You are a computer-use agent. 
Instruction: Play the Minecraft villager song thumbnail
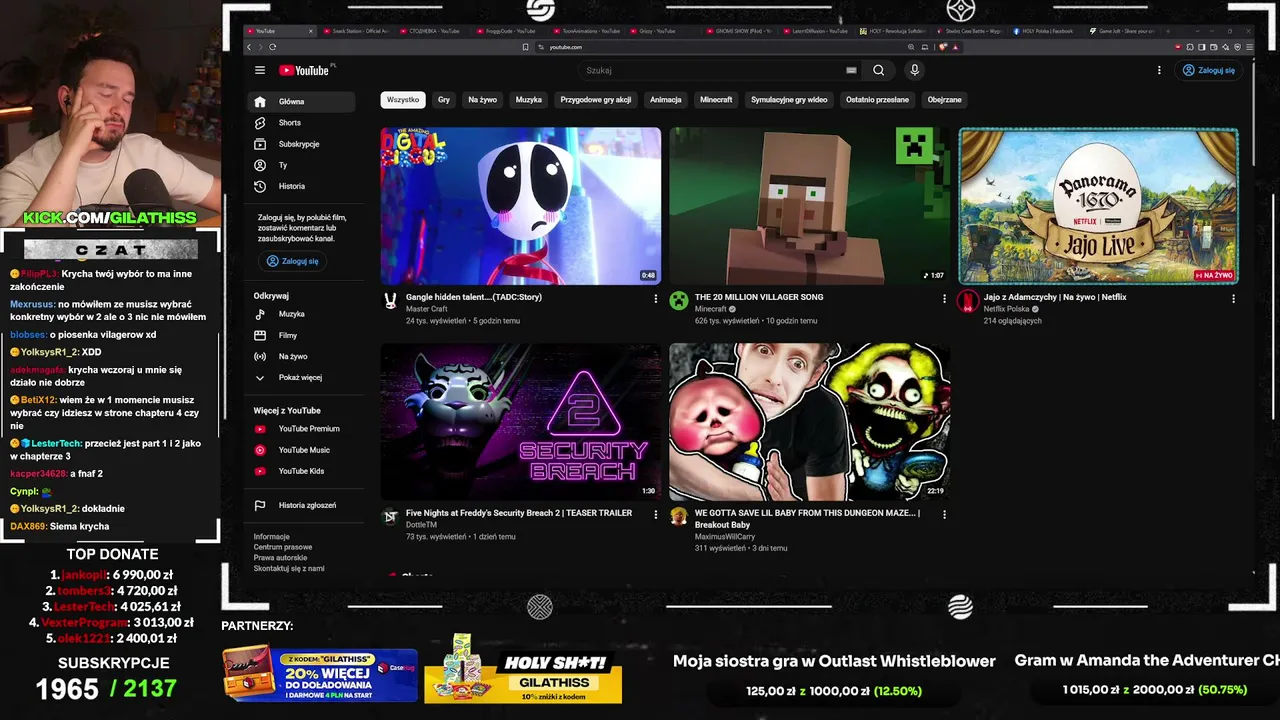809,206
